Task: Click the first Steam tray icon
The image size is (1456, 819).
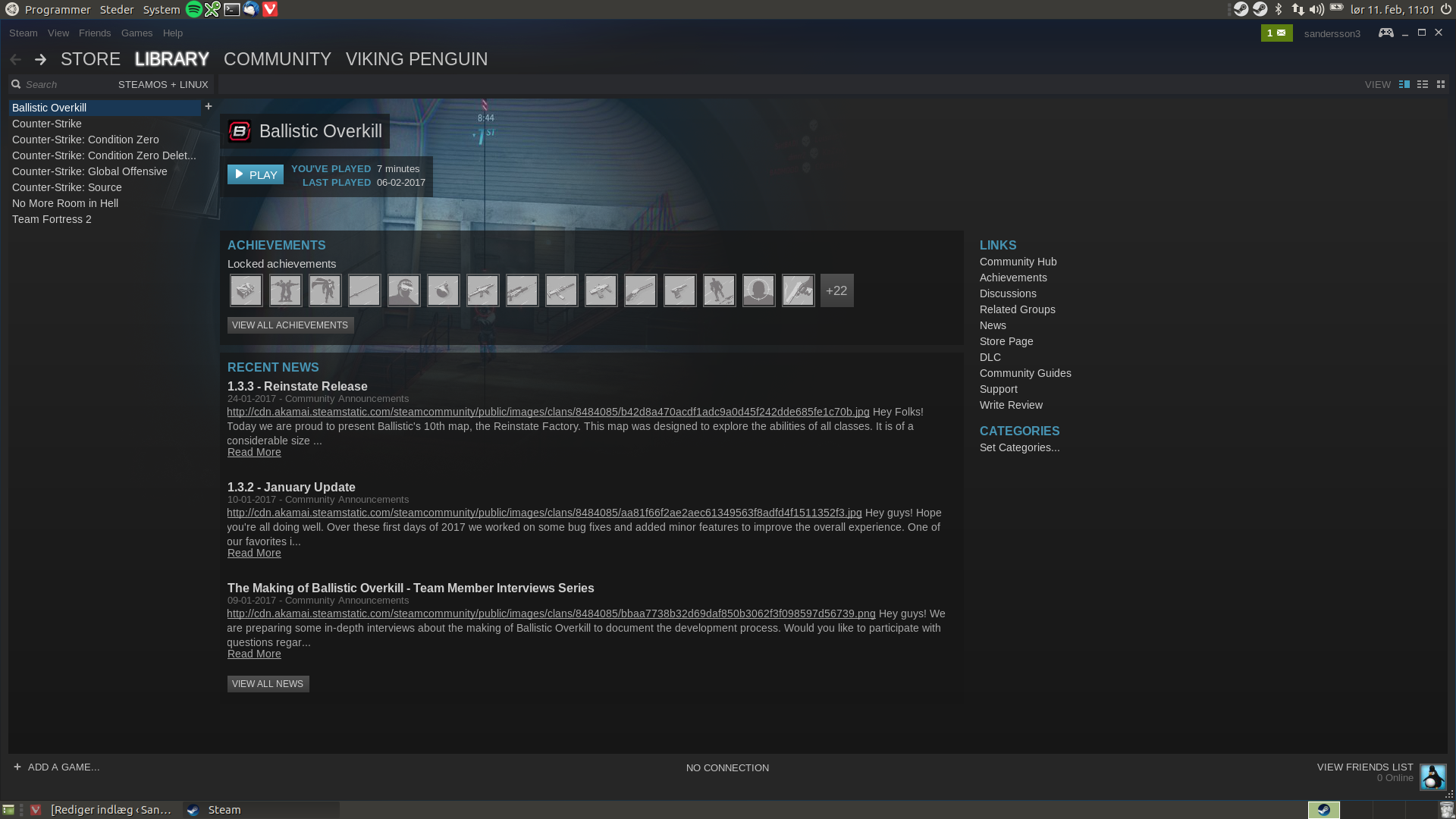Action: click(x=1241, y=9)
